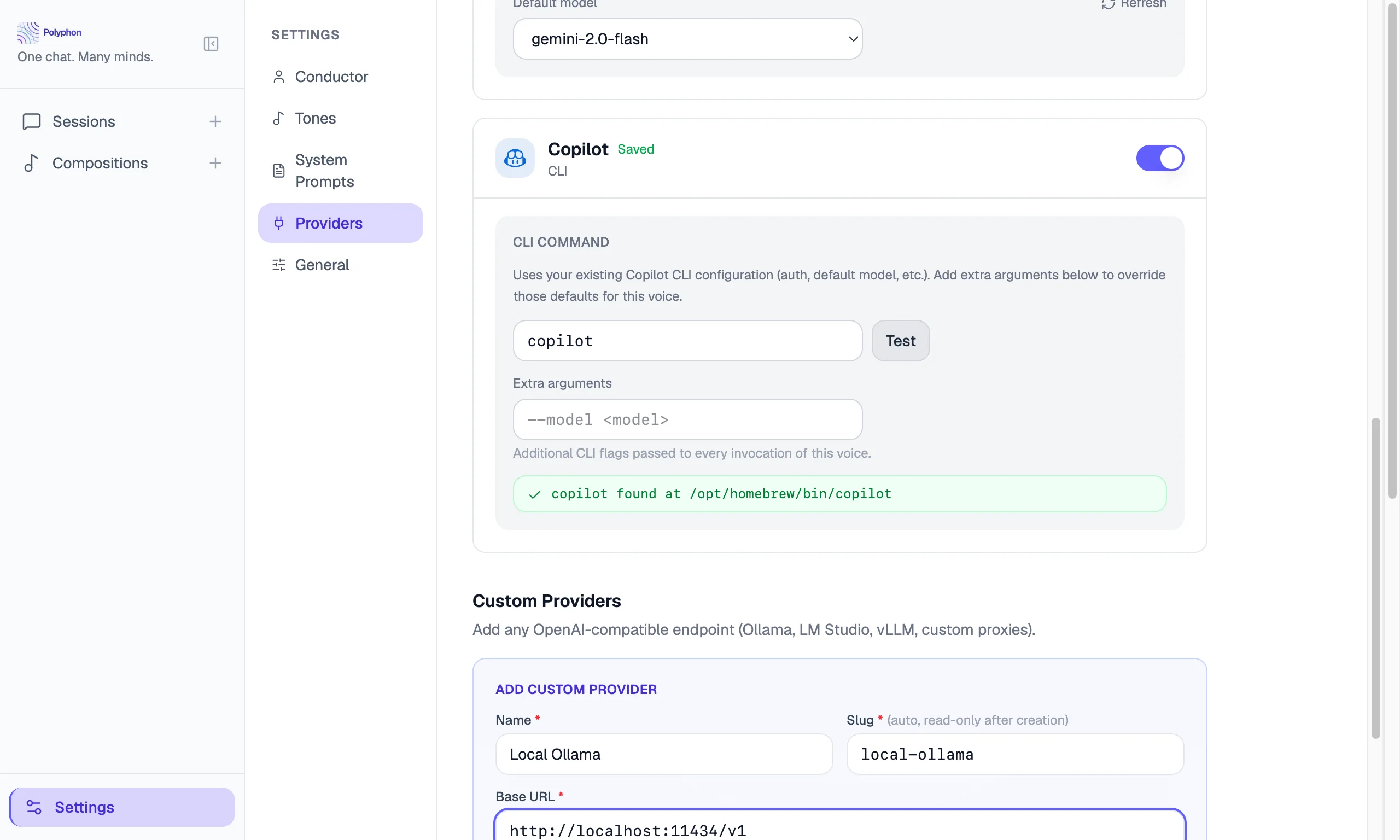The width and height of the screenshot is (1400, 840).
Task: Disable the Copilot provider toggle
Action: [1159, 158]
